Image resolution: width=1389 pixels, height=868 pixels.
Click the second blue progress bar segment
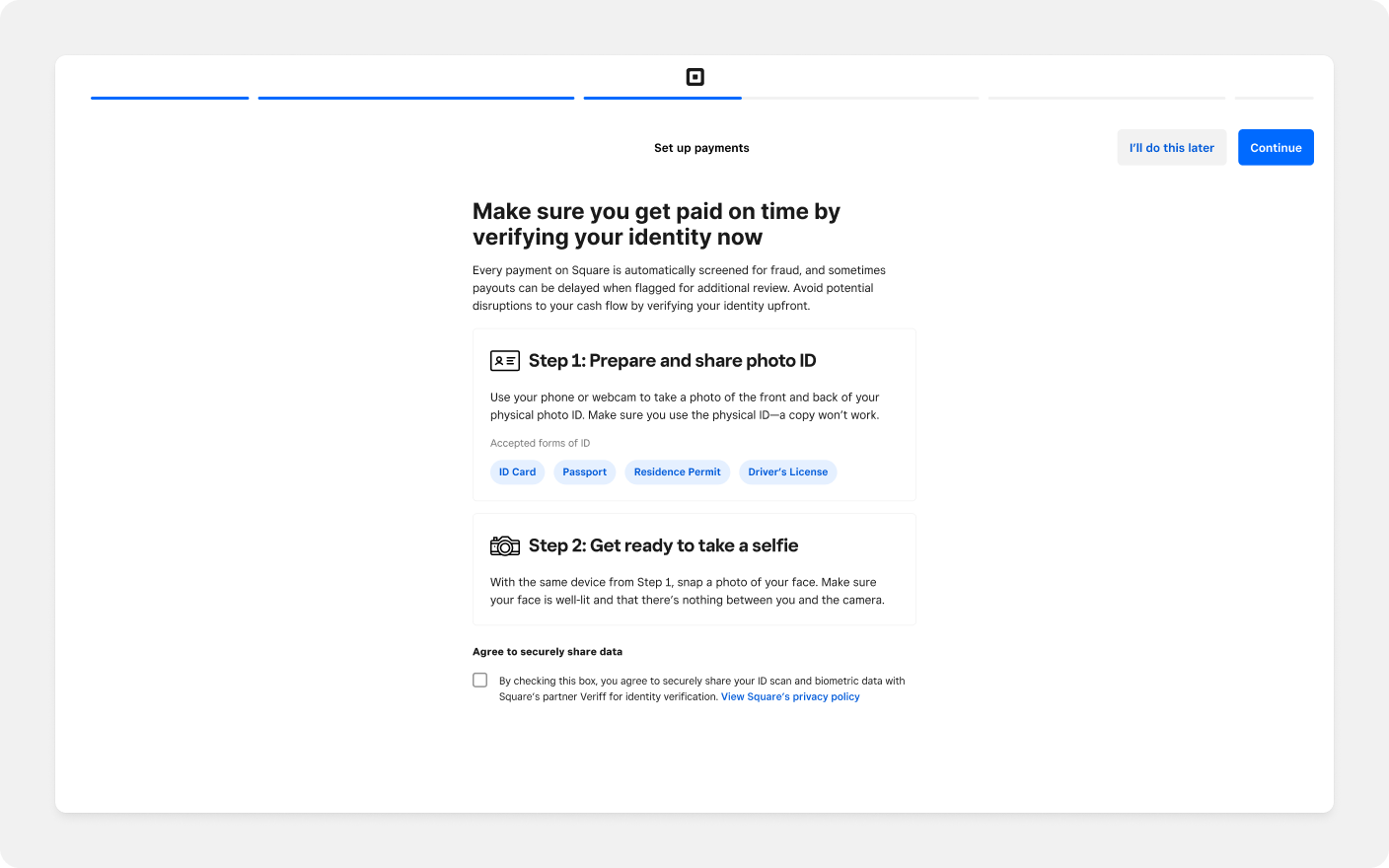415,99
